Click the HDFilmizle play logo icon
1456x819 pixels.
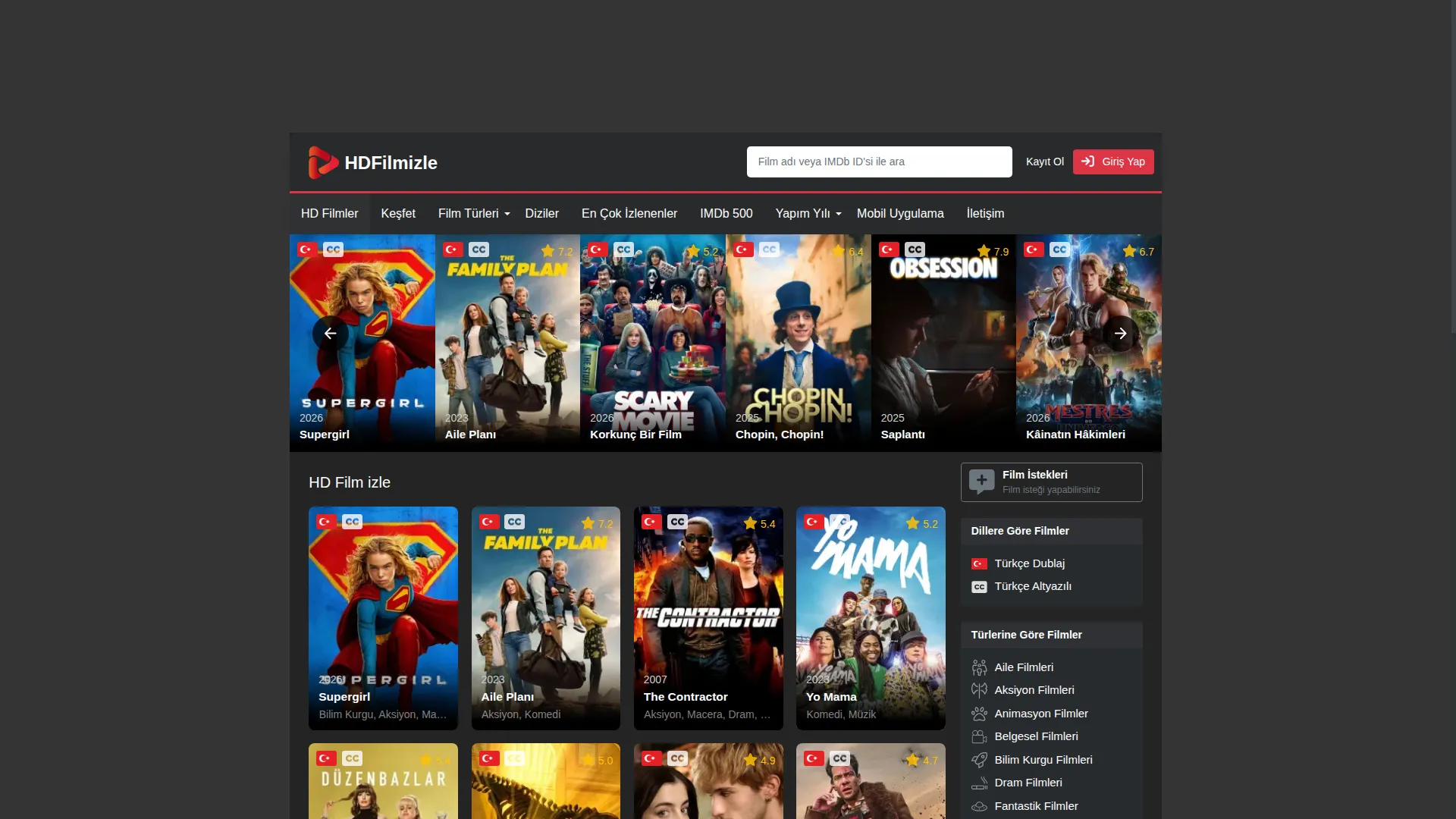323,162
